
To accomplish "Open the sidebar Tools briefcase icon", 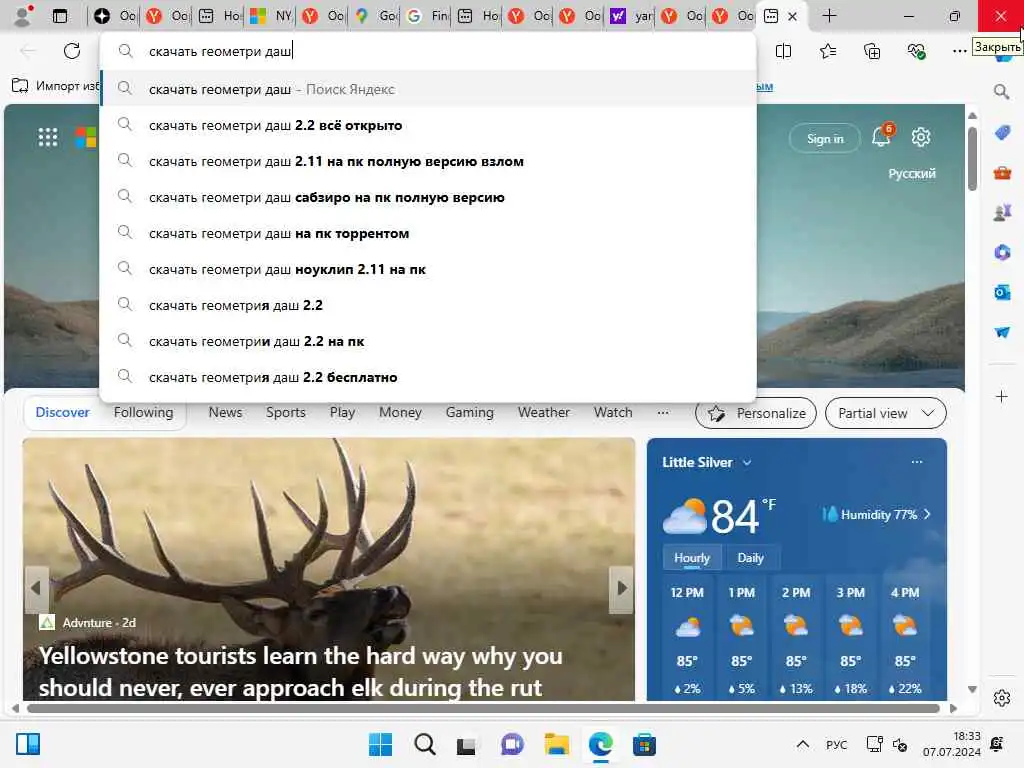I will click(1002, 173).
